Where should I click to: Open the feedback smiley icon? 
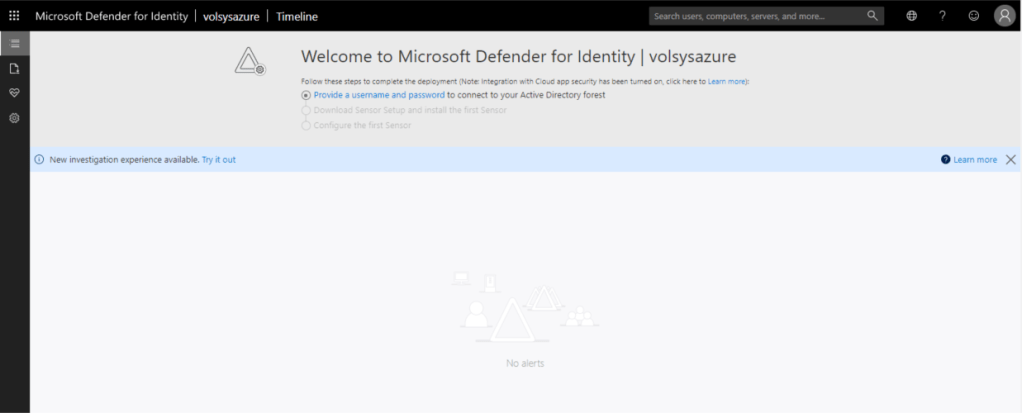tap(973, 16)
